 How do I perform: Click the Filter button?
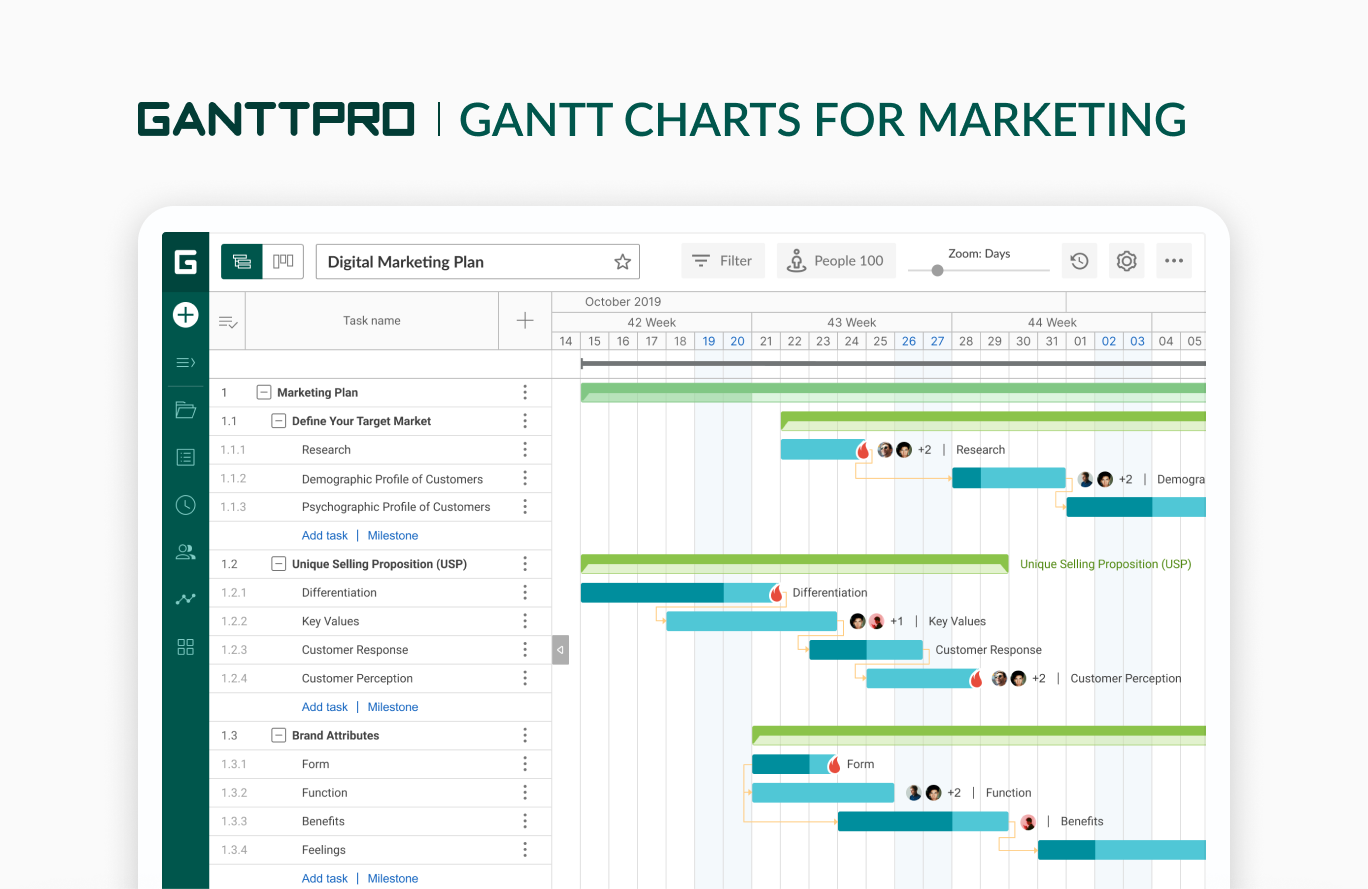(723, 260)
